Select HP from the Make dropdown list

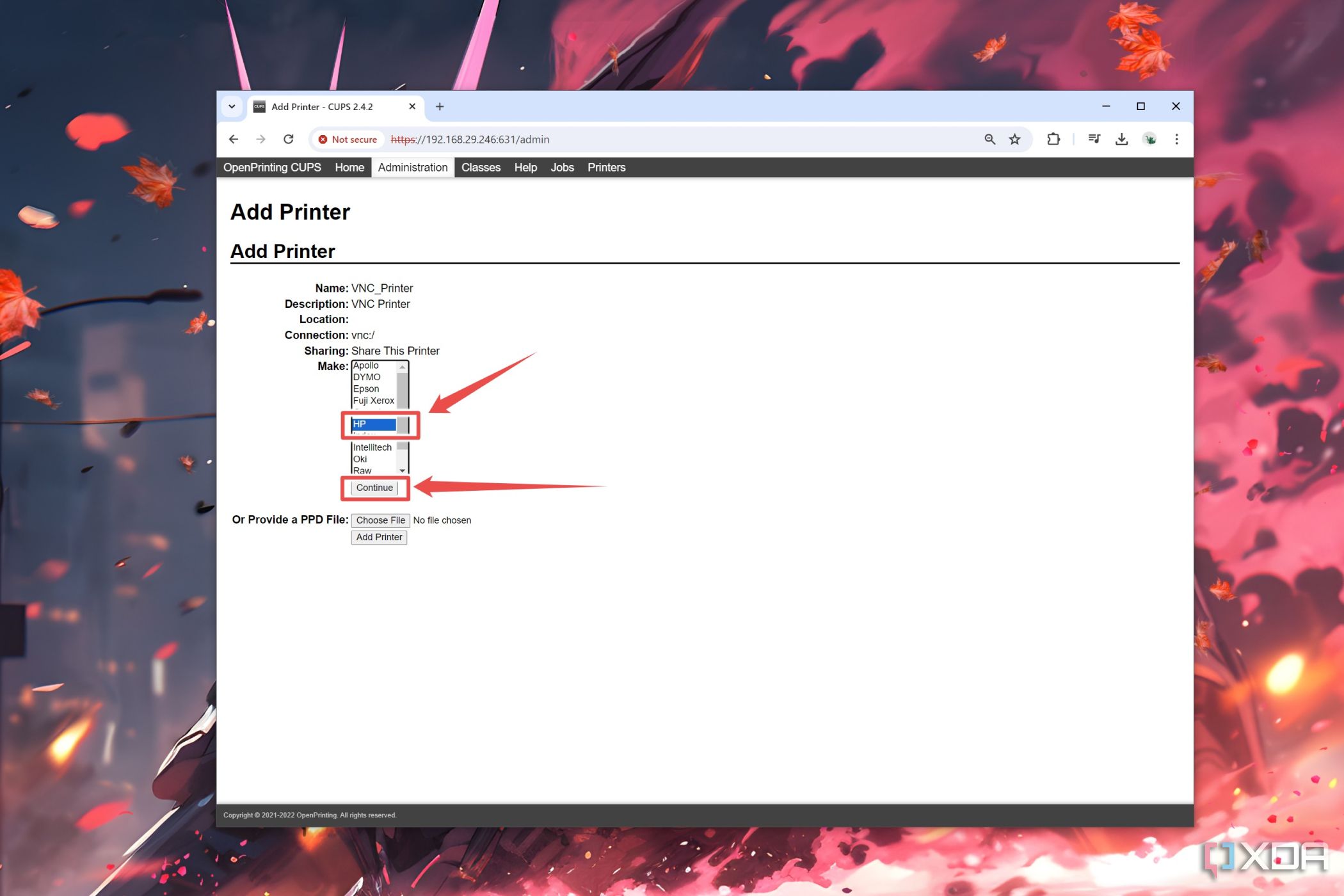click(x=375, y=422)
